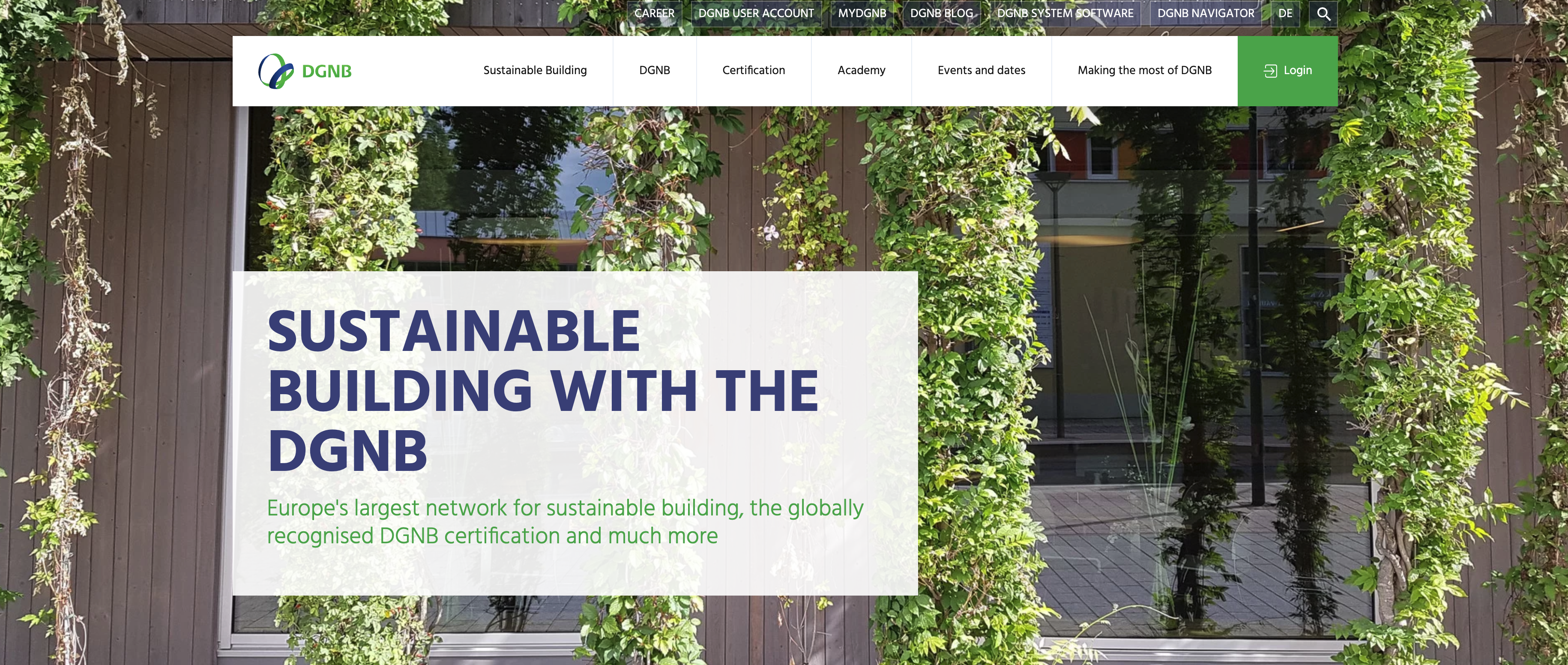Click the green Login button

pos(1287,71)
